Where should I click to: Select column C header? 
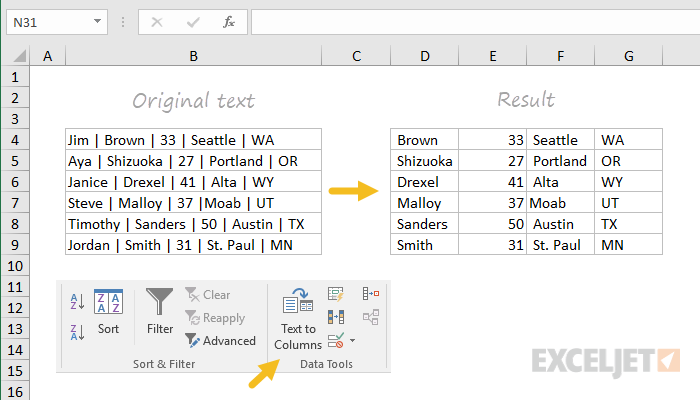pyautogui.click(x=356, y=56)
